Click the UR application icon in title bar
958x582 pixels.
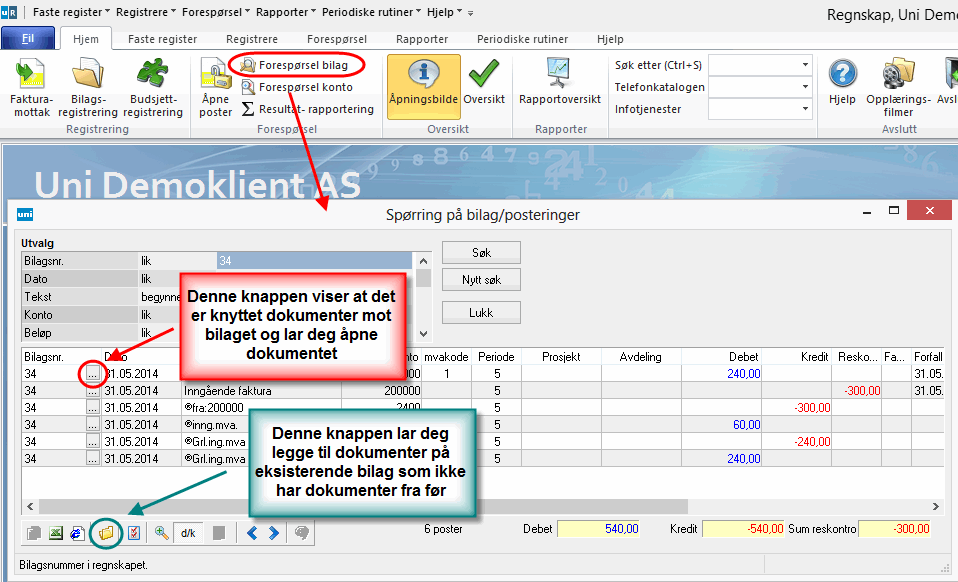tap(9, 12)
